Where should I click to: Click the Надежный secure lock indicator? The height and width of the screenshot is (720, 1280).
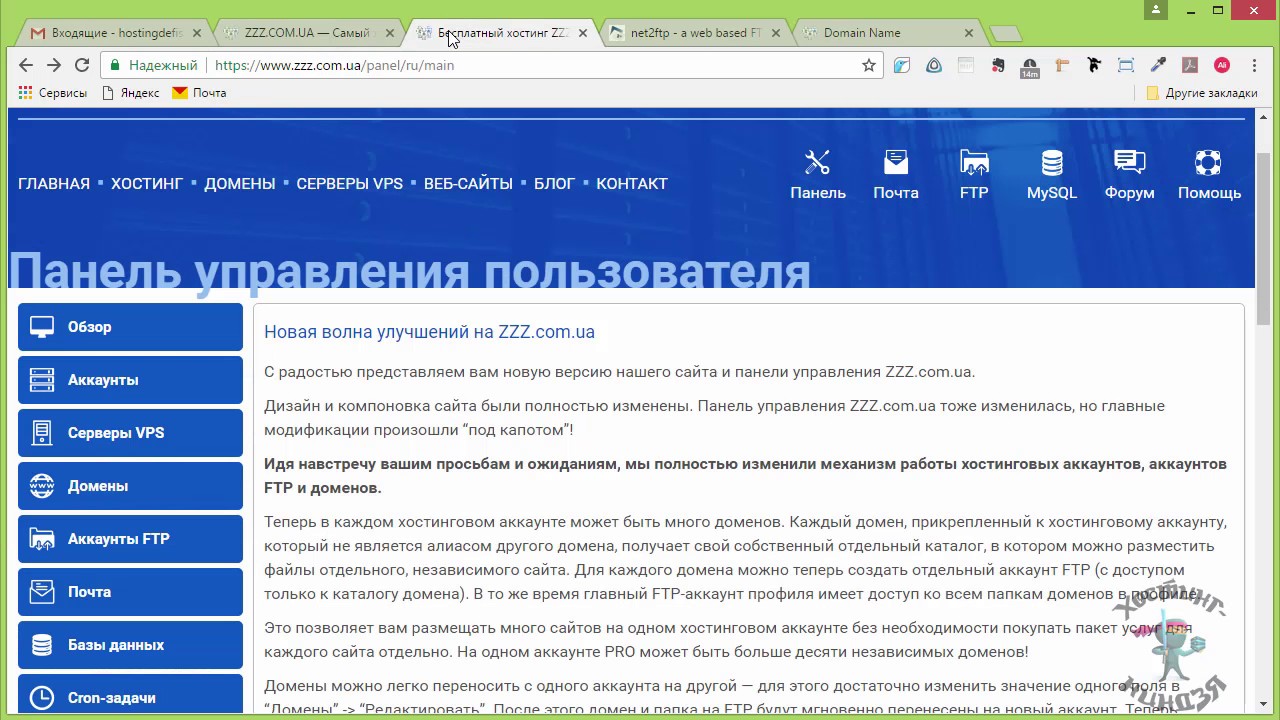[153, 65]
